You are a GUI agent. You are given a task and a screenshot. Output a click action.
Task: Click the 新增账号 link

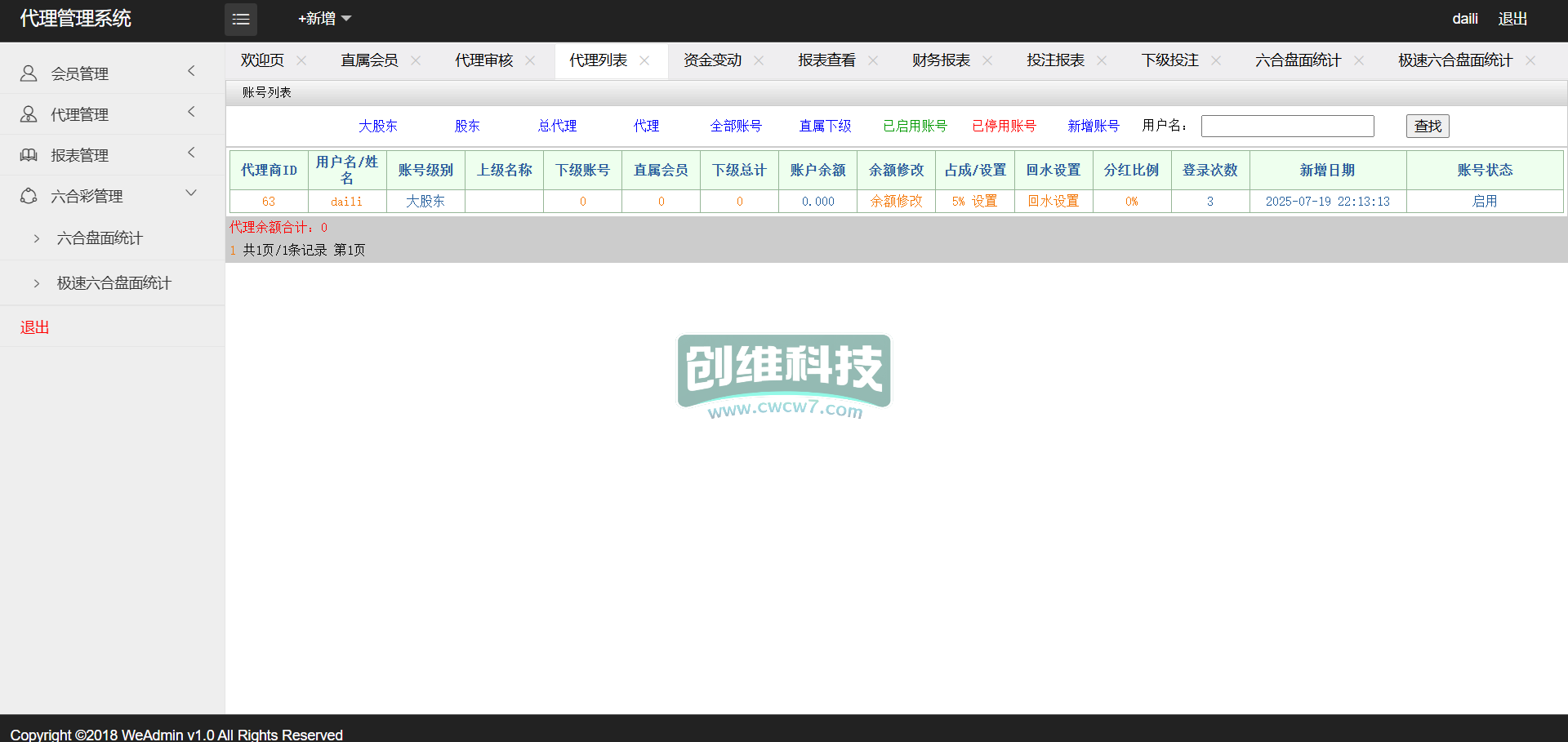click(x=1094, y=126)
